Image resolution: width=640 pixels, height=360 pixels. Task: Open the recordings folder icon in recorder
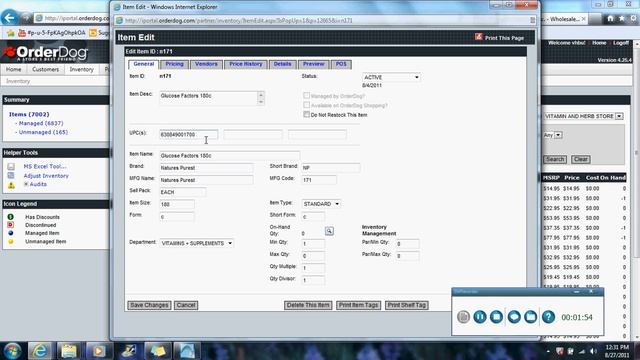tap(531, 317)
